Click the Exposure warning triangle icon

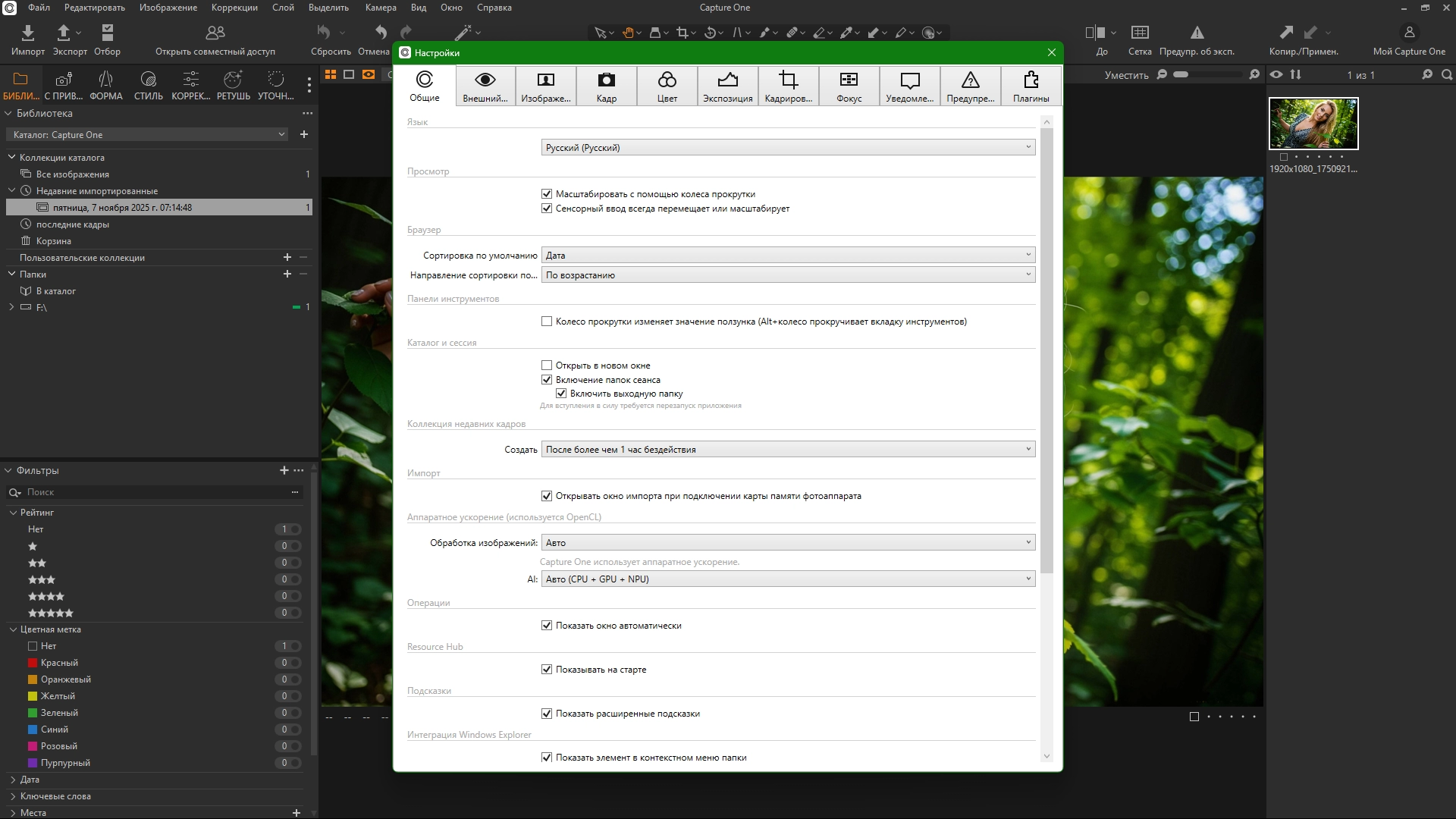tap(1197, 33)
